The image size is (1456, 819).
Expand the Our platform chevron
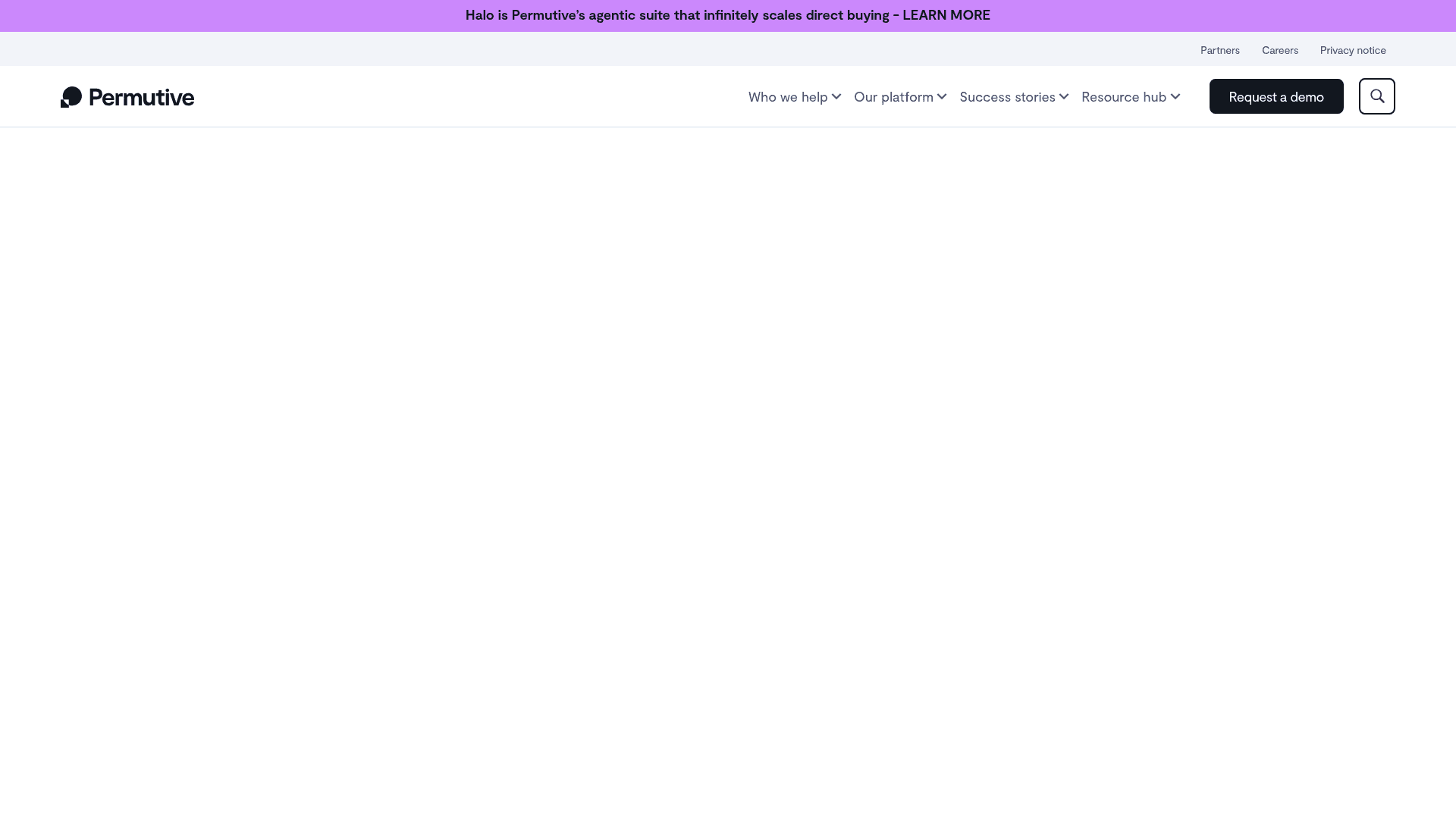click(x=942, y=96)
